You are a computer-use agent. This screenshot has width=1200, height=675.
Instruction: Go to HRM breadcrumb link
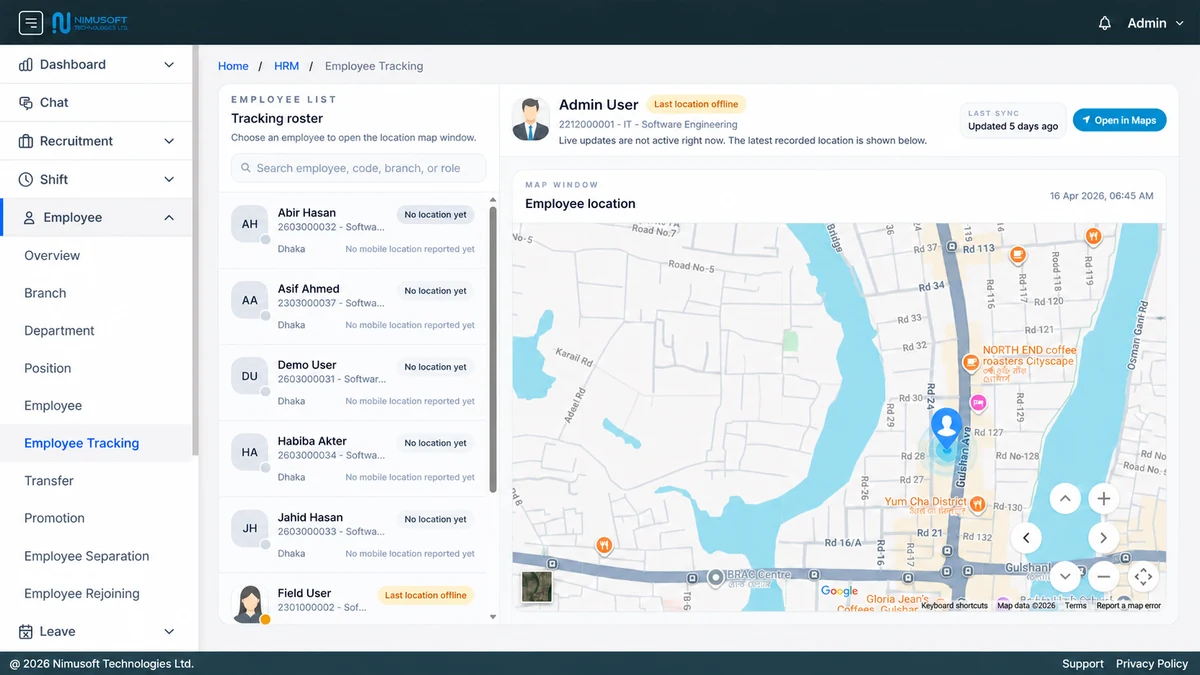(x=286, y=66)
